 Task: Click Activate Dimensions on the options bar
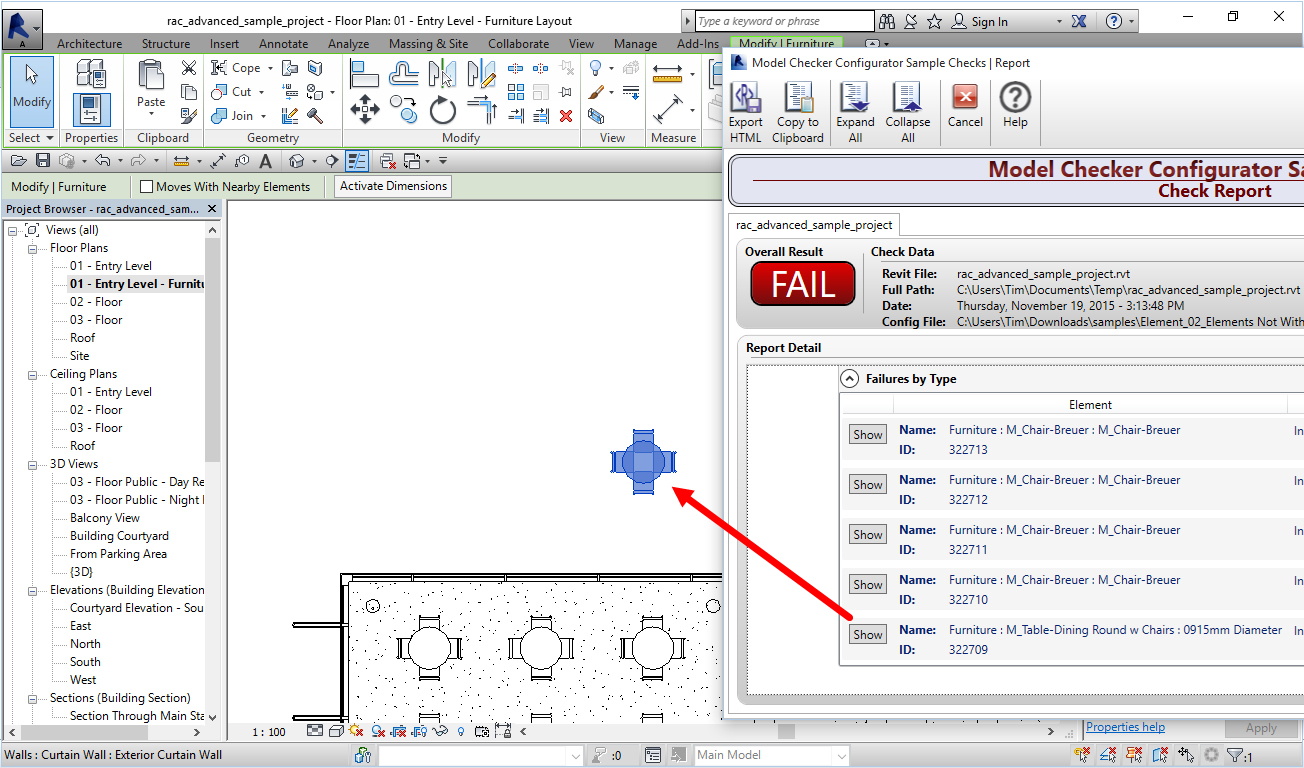pyautogui.click(x=392, y=186)
